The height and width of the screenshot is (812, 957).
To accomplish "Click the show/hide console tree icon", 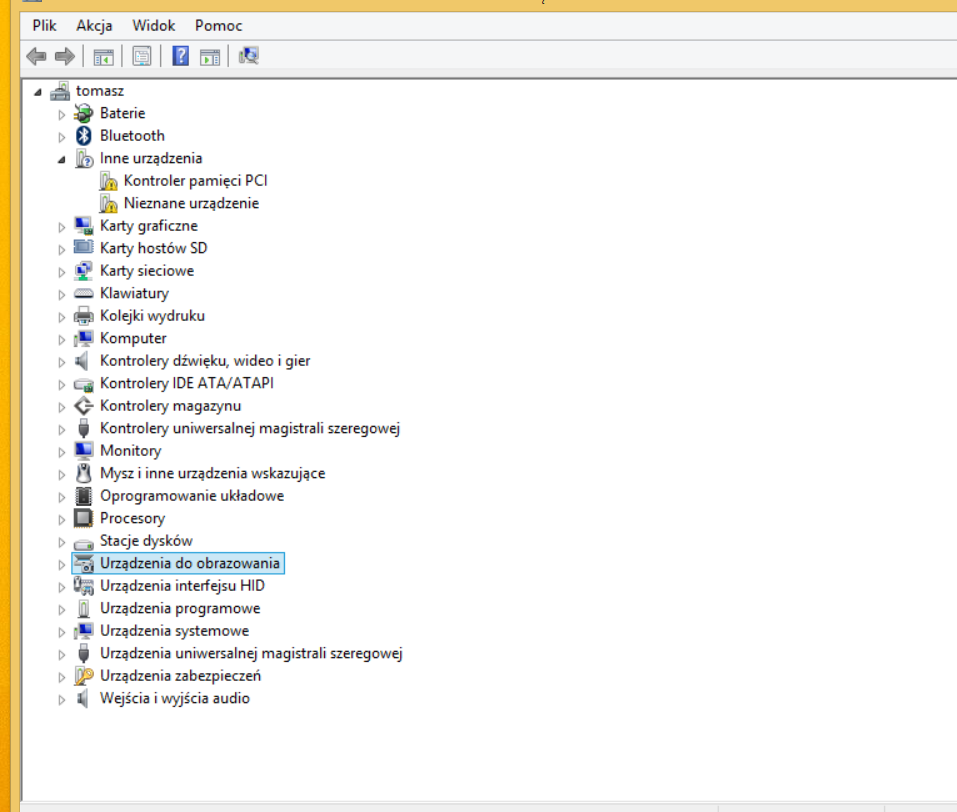I will (x=103, y=56).
